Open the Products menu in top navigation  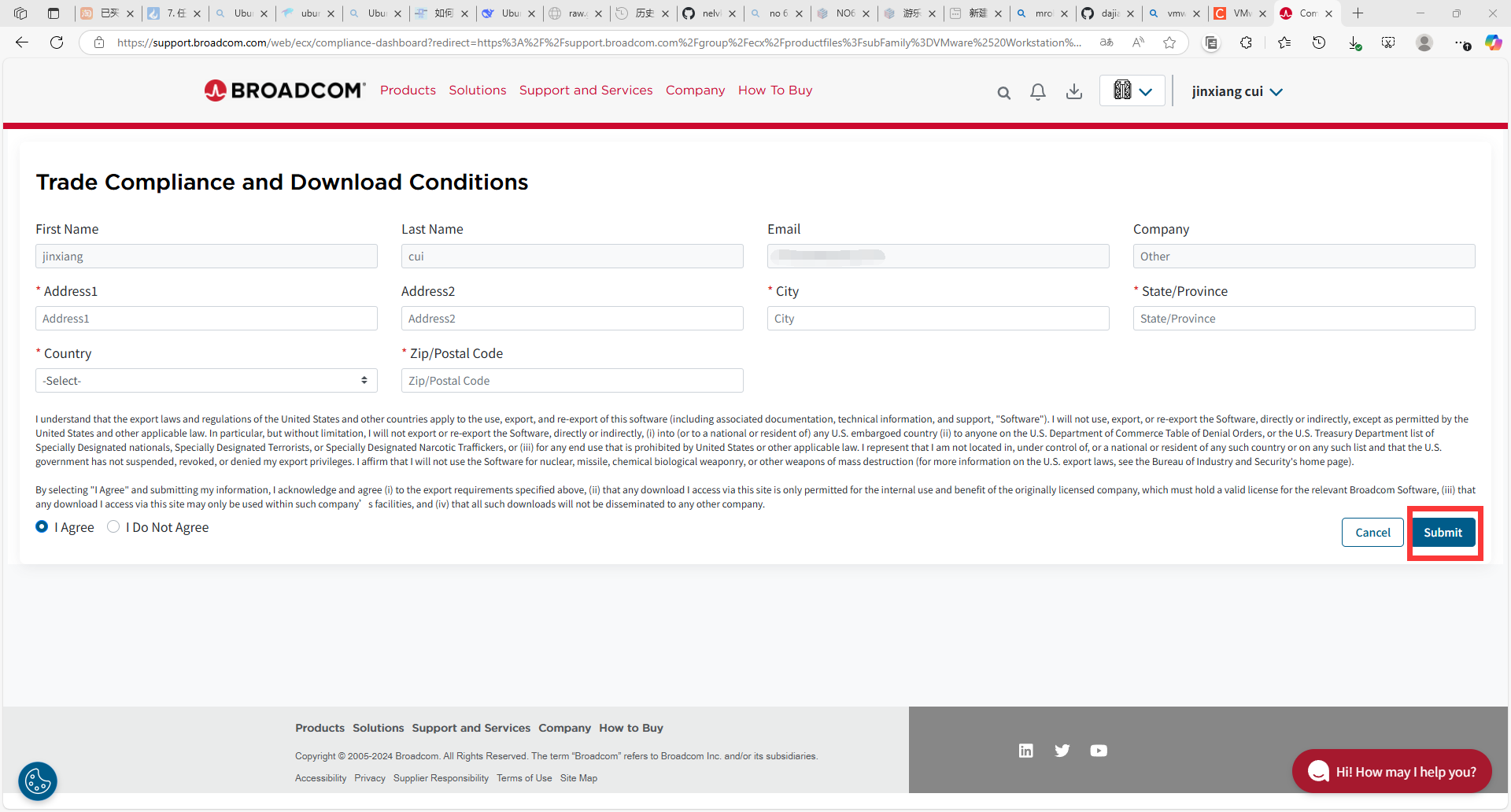pos(408,90)
